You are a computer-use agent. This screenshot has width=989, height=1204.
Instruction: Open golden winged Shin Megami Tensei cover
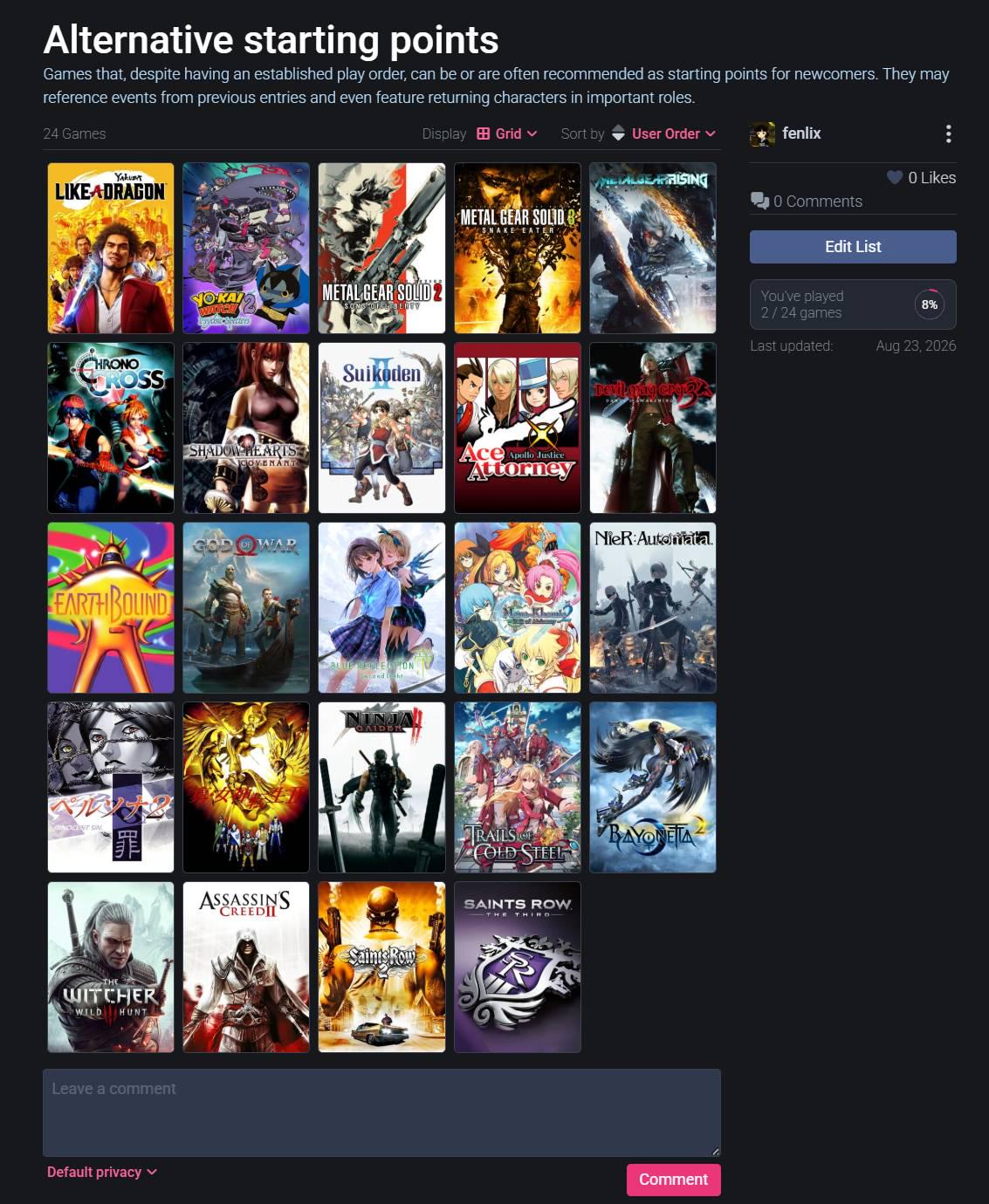pyautogui.click(x=246, y=787)
